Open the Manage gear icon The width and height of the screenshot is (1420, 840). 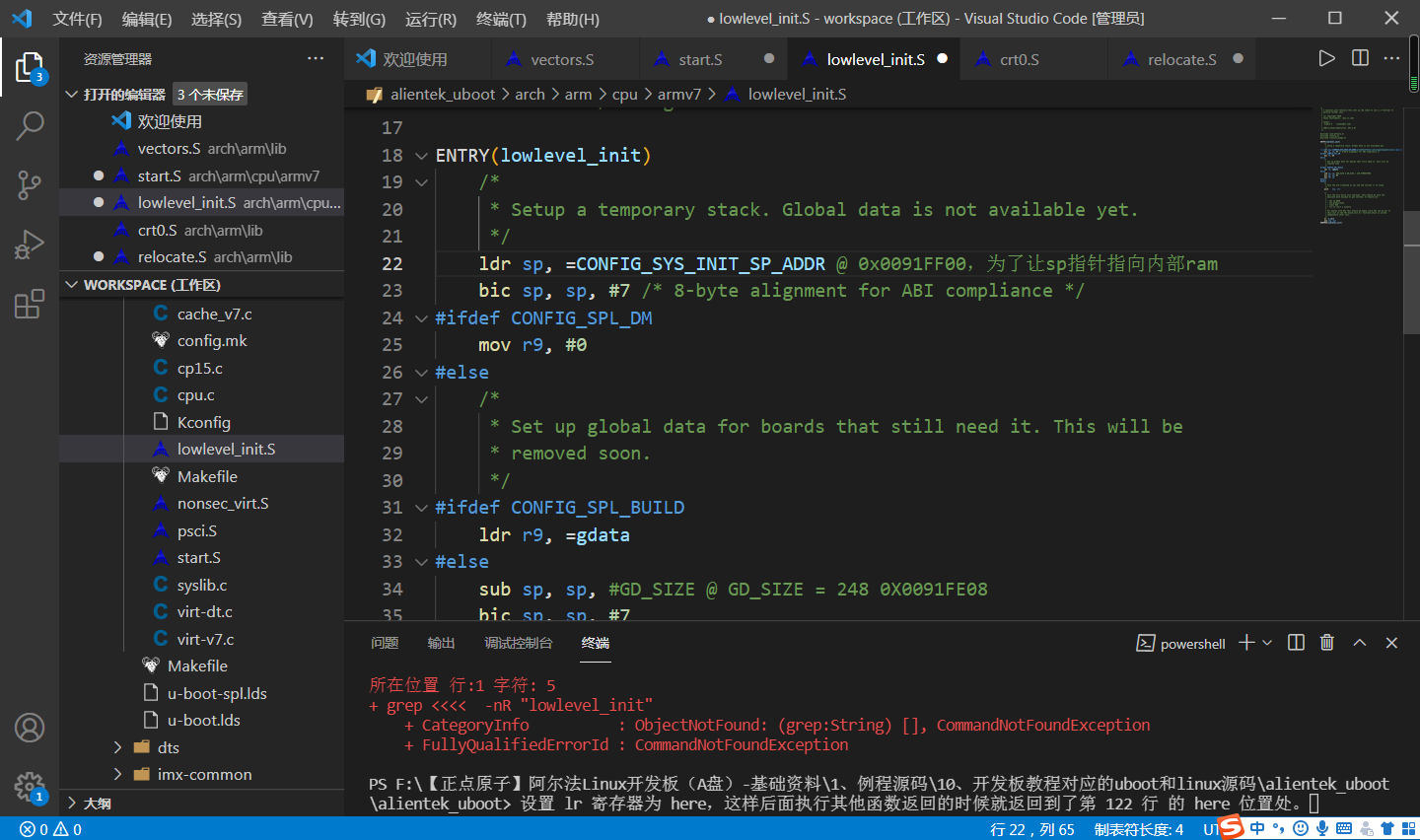[30, 787]
